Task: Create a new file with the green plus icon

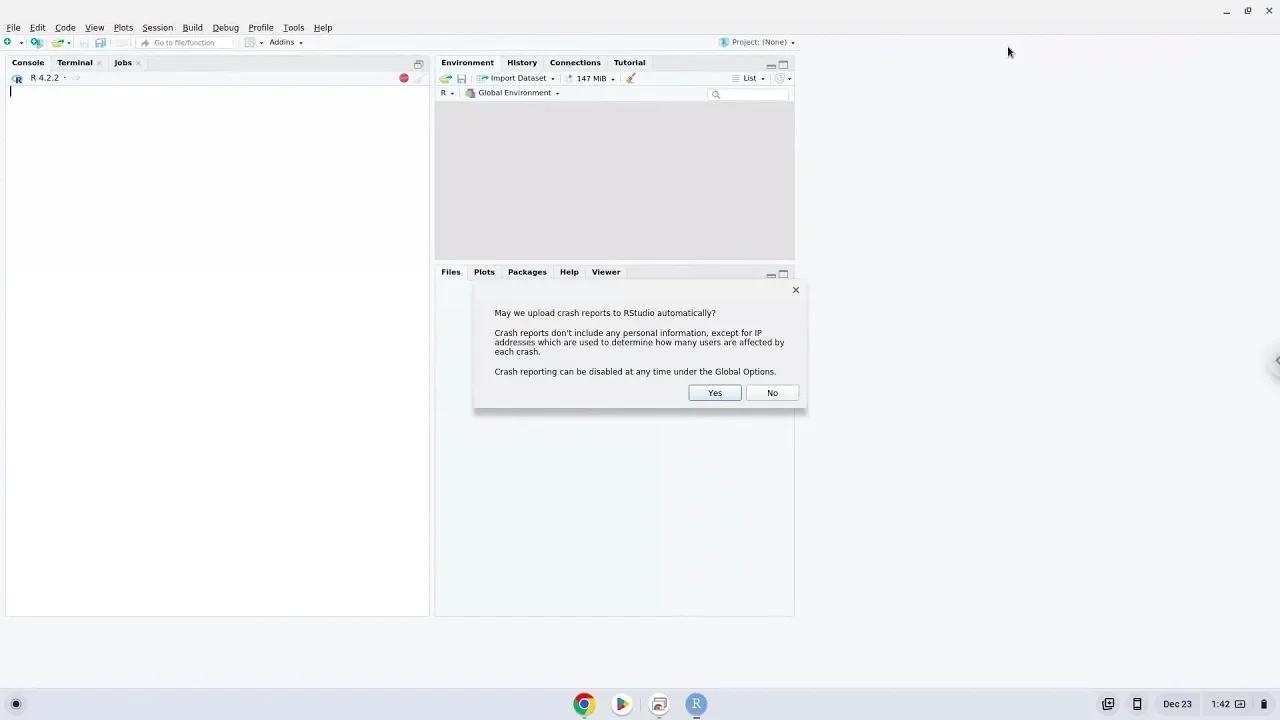Action: tap(6, 42)
